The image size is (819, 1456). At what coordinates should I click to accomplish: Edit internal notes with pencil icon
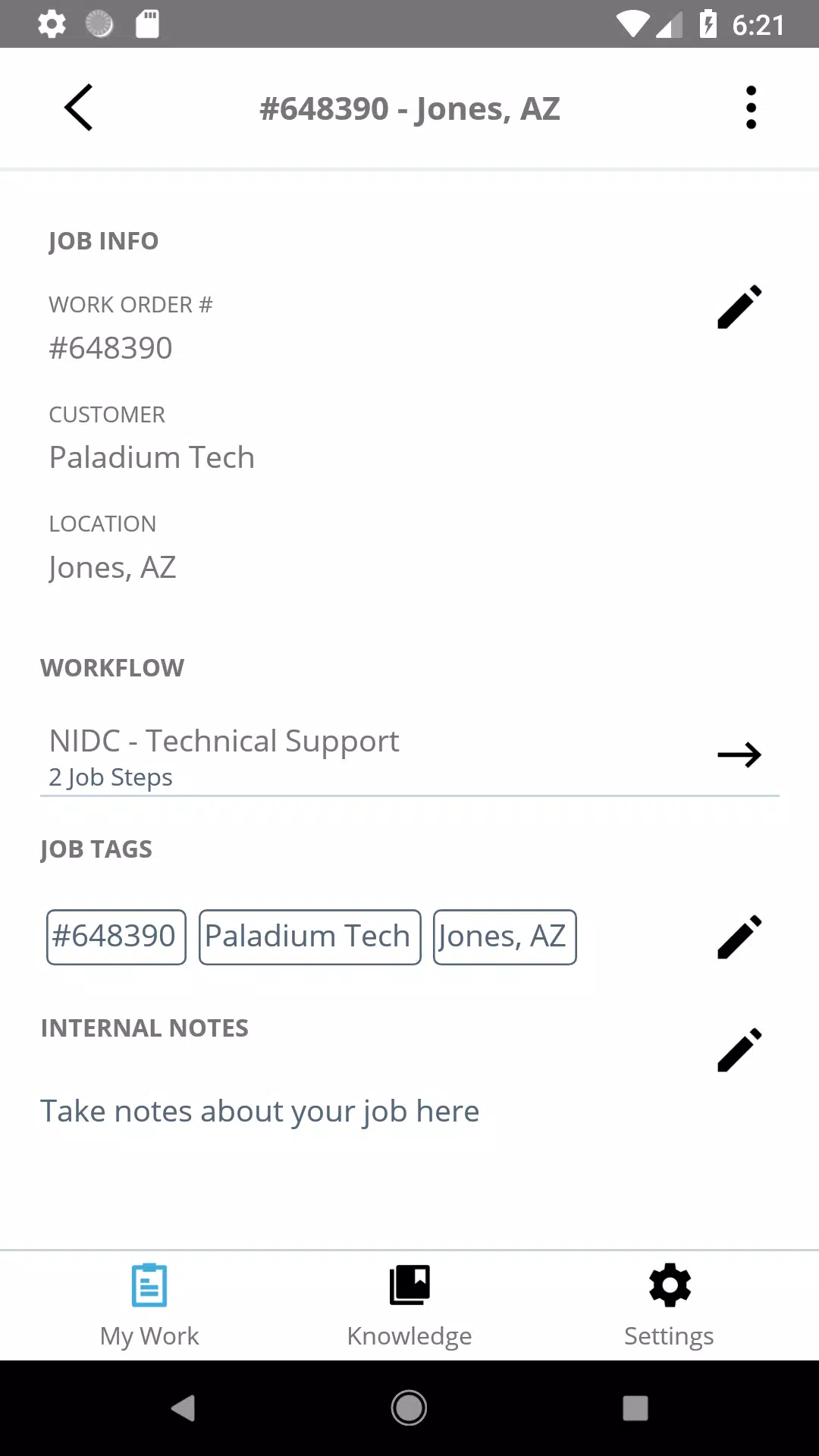click(x=739, y=1050)
